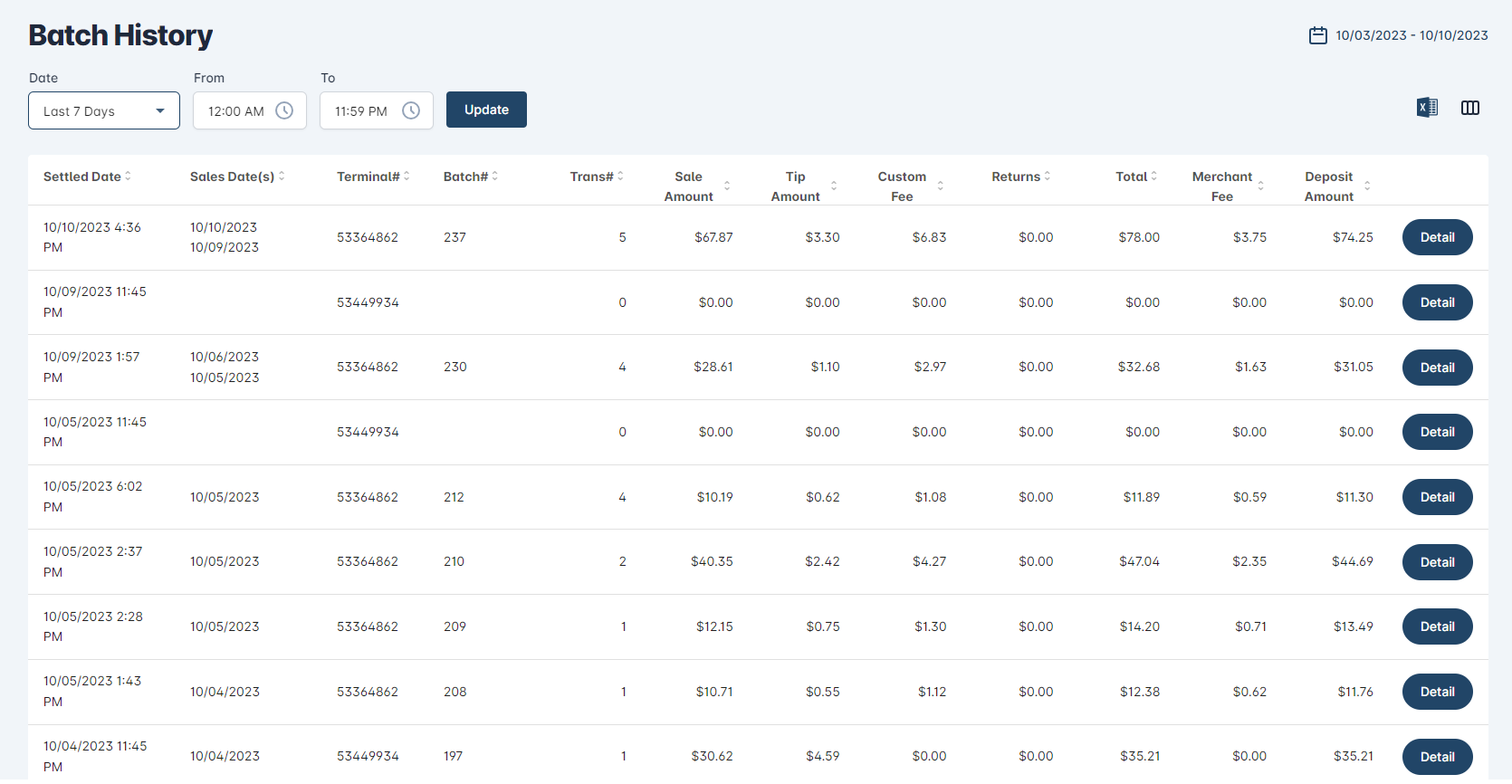Sort by Sales Date(s) column
Screen dimensions: 1512x784
coord(237,177)
